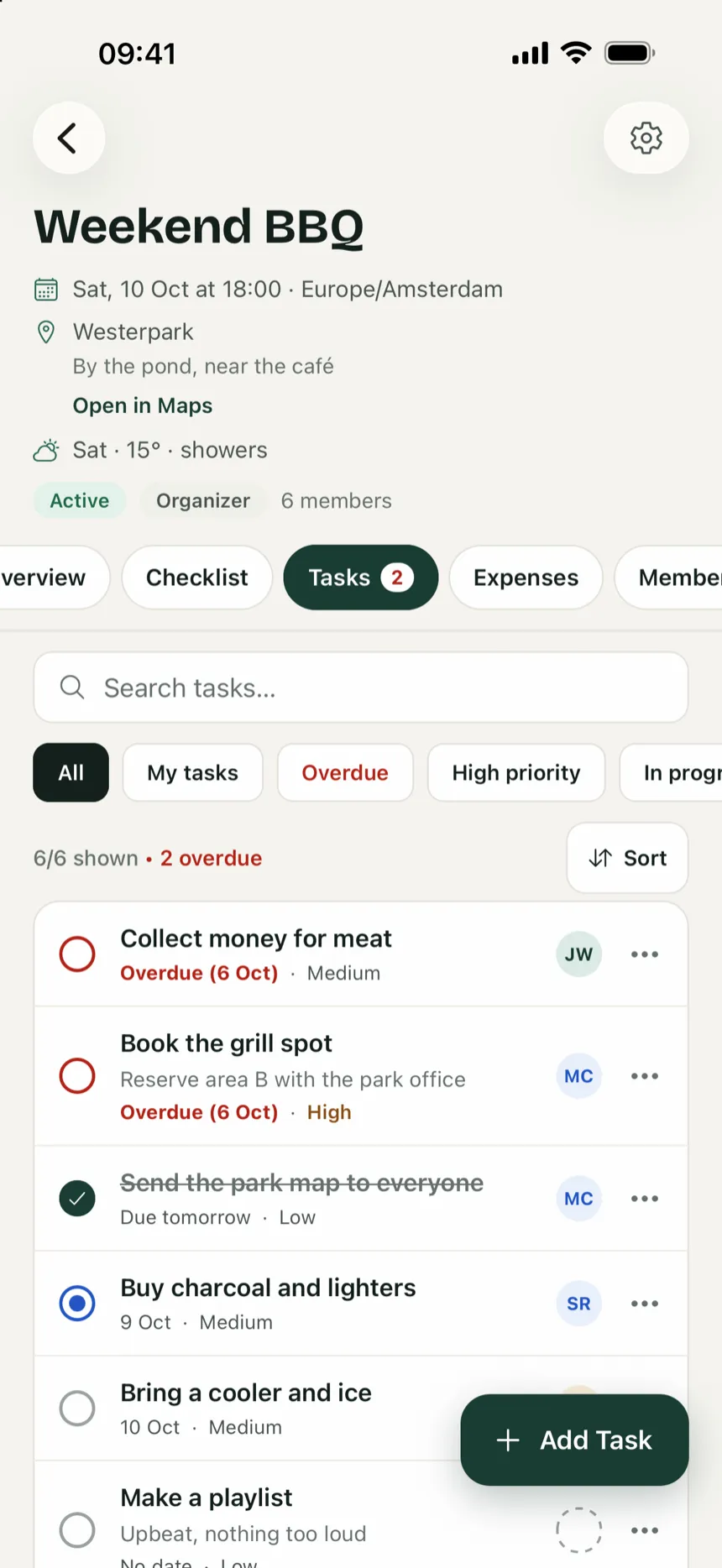Open more options for Send the park map

(645, 1199)
